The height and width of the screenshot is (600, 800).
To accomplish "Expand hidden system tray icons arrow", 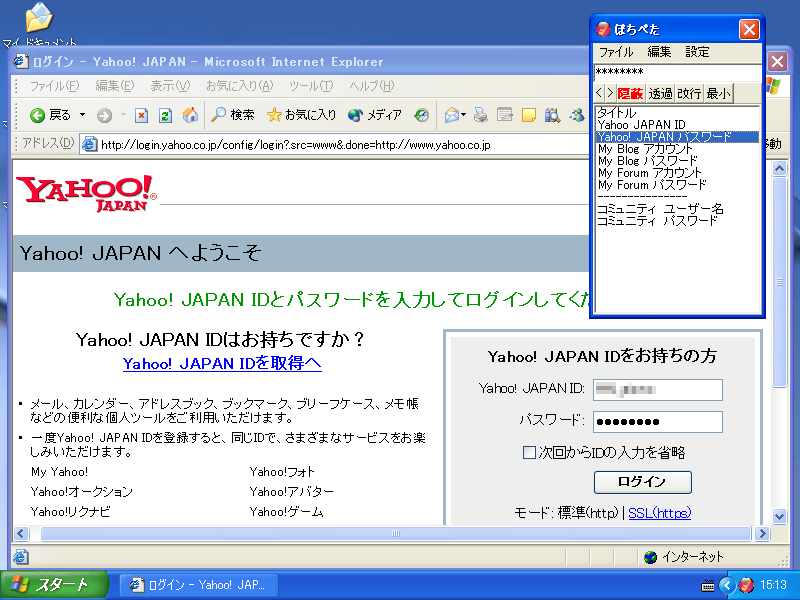I will 727,585.
